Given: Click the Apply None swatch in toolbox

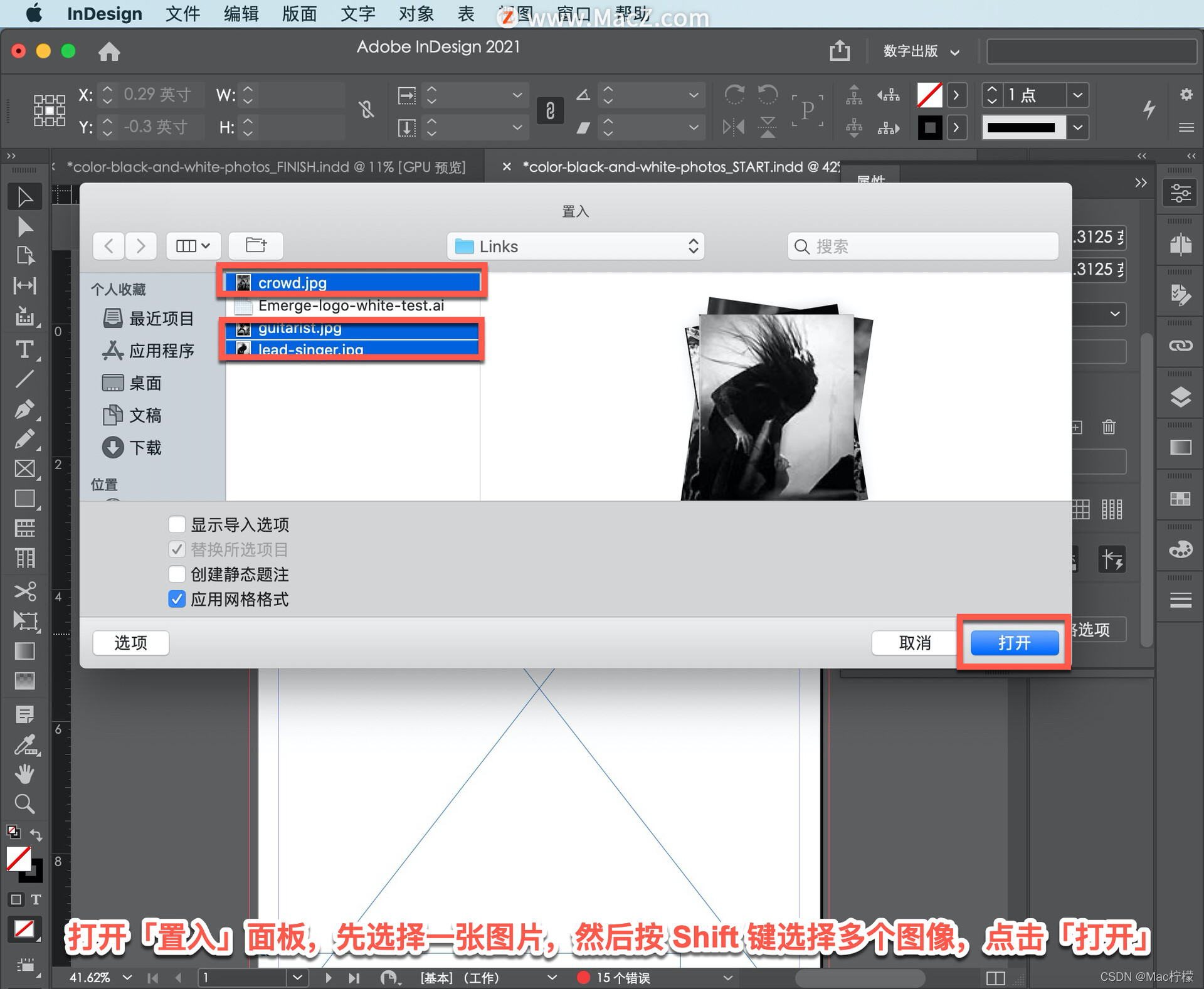Looking at the screenshot, I should coord(24,928).
